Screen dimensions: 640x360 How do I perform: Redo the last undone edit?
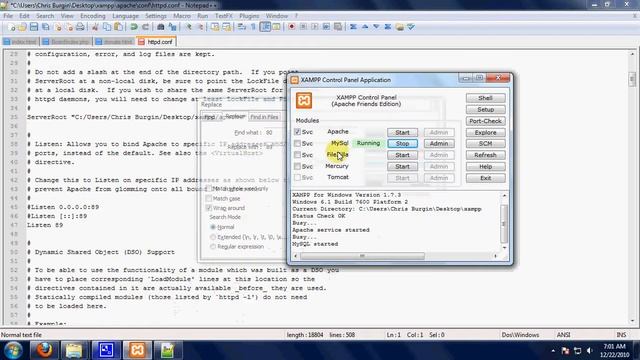[145, 27]
